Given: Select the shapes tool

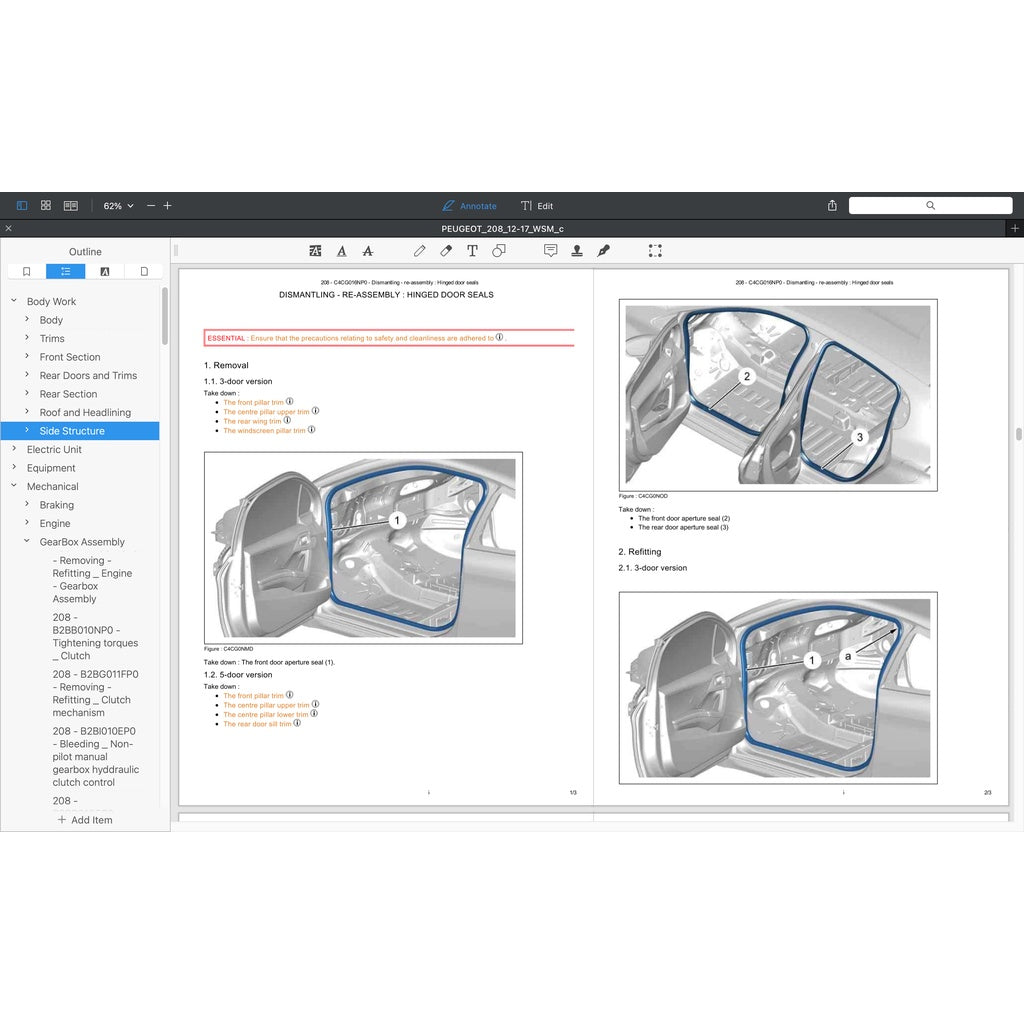Looking at the screenshot, I should [x=499, y=251].
